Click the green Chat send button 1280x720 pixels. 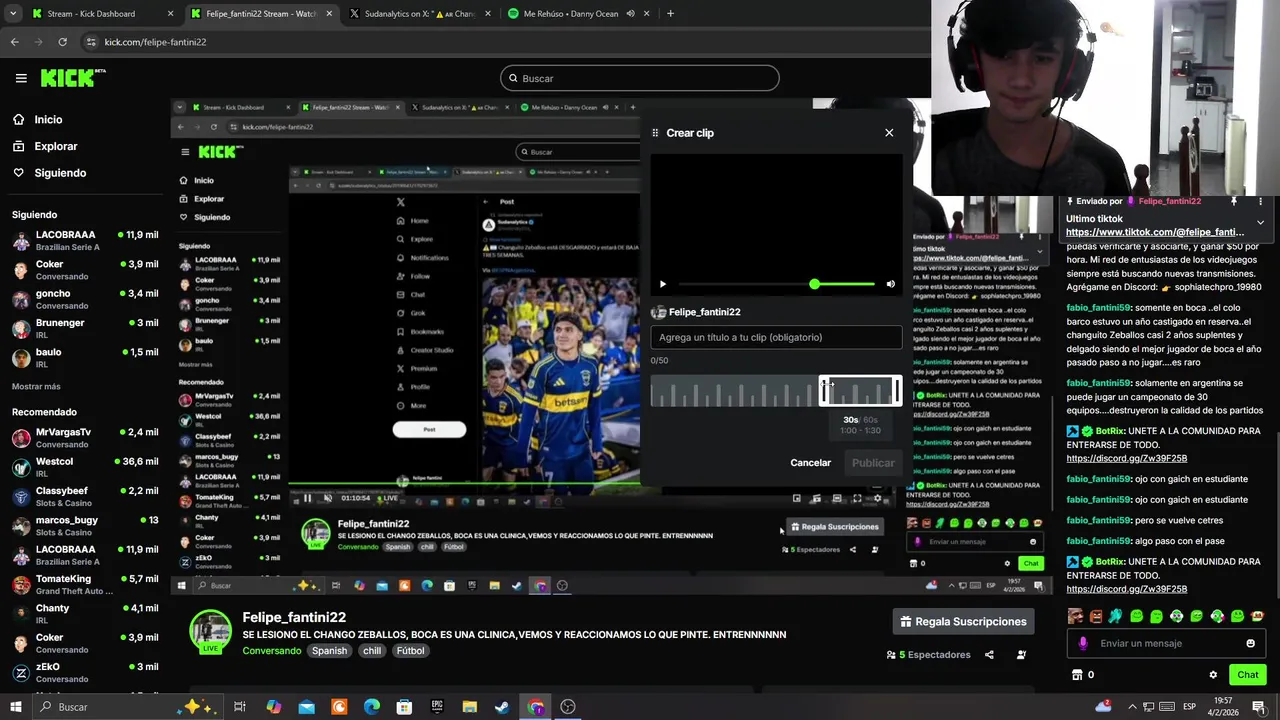pos(1247,675)
